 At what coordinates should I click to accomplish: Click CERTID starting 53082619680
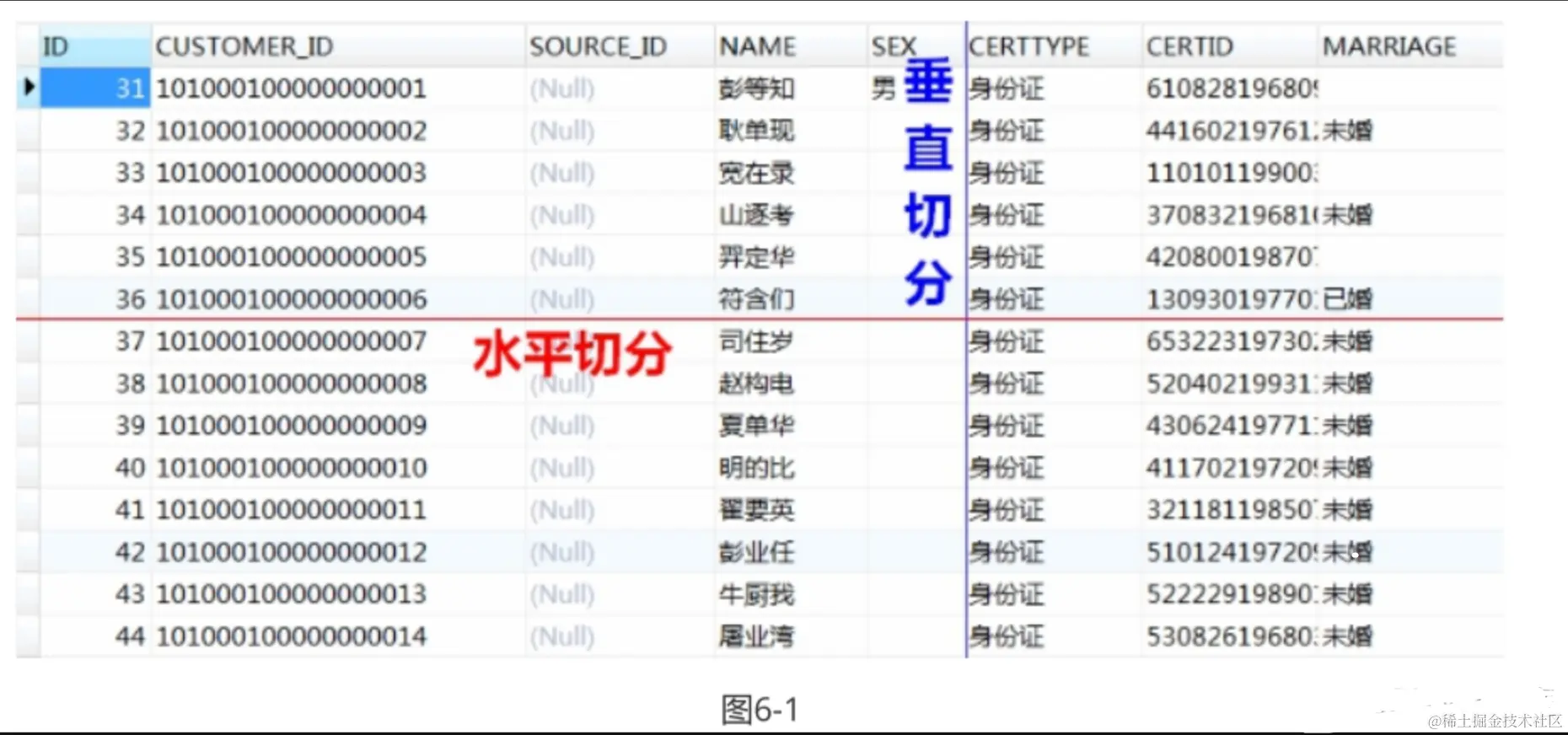tap(1232, 636)
